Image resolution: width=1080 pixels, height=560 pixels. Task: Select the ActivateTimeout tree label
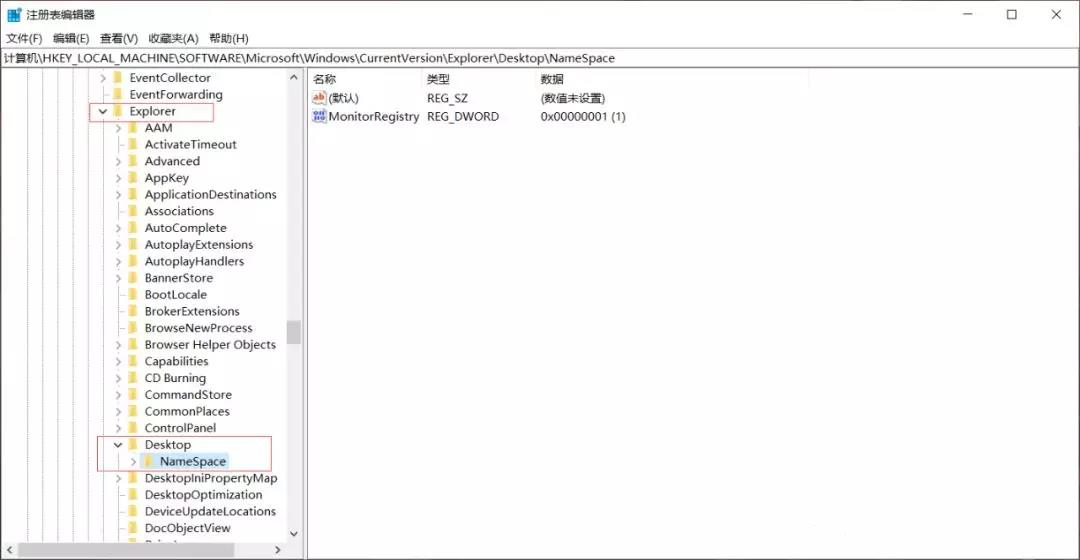click(x=190, y=145)
